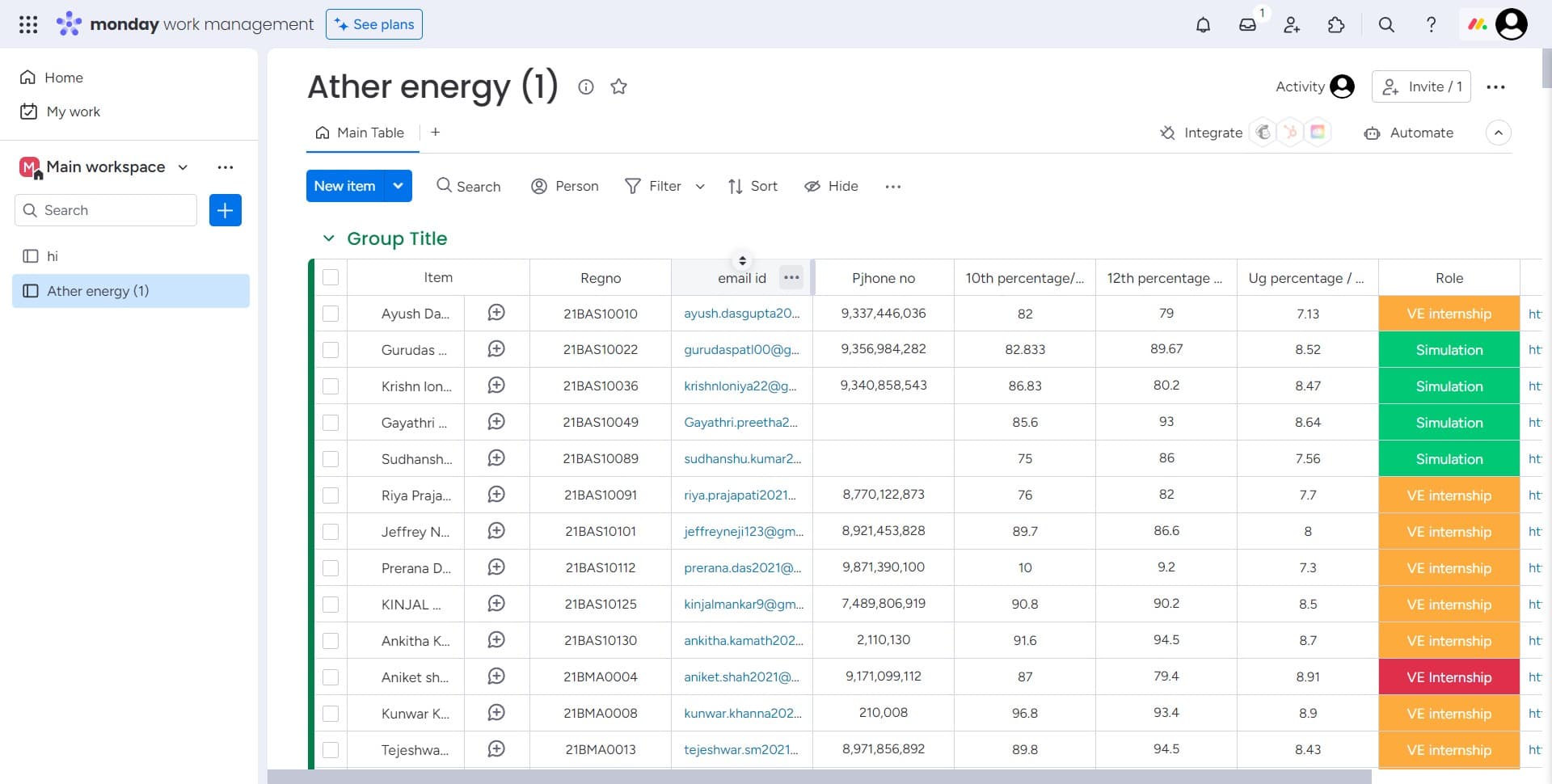This screenshot has height=784, width=1552.
Task: Open the inbox tray icon
Action: pos(1247,25)
